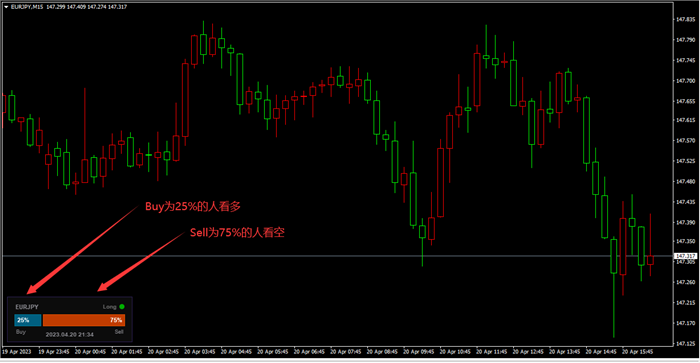The image size is (700, 363).
Task: Click the 2023.04.20 21:34 timestamp
Action: 70,334
